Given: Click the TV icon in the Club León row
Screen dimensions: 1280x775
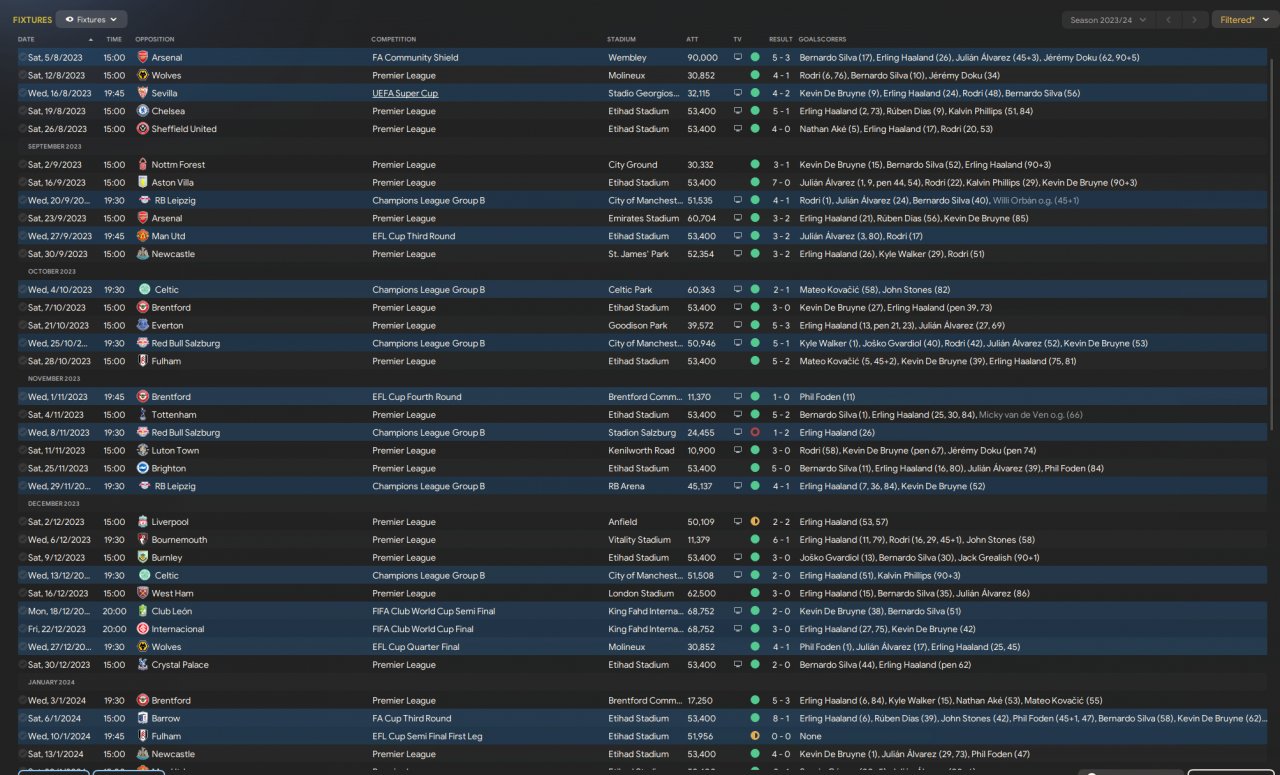Looking at the screenshot, I should [x=738, y=612].
